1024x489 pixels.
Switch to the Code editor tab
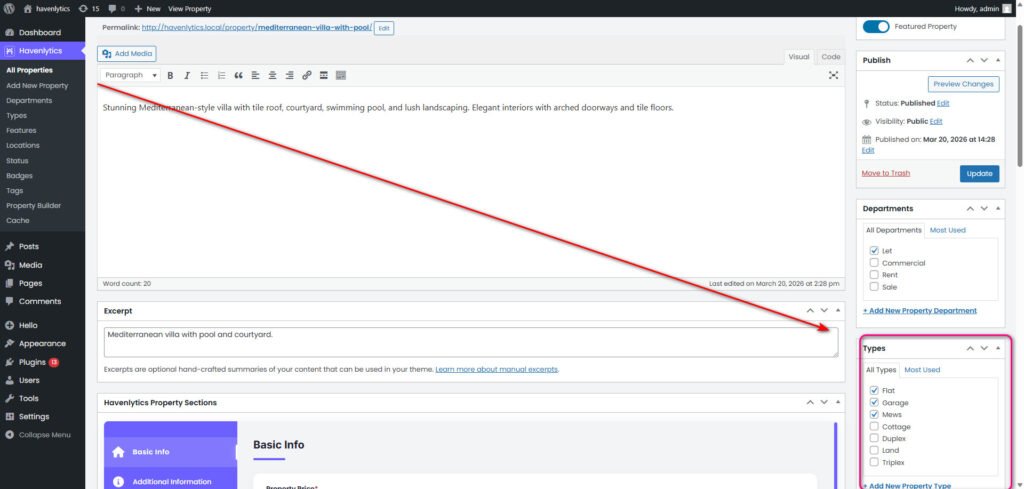(x=831, y=57)
